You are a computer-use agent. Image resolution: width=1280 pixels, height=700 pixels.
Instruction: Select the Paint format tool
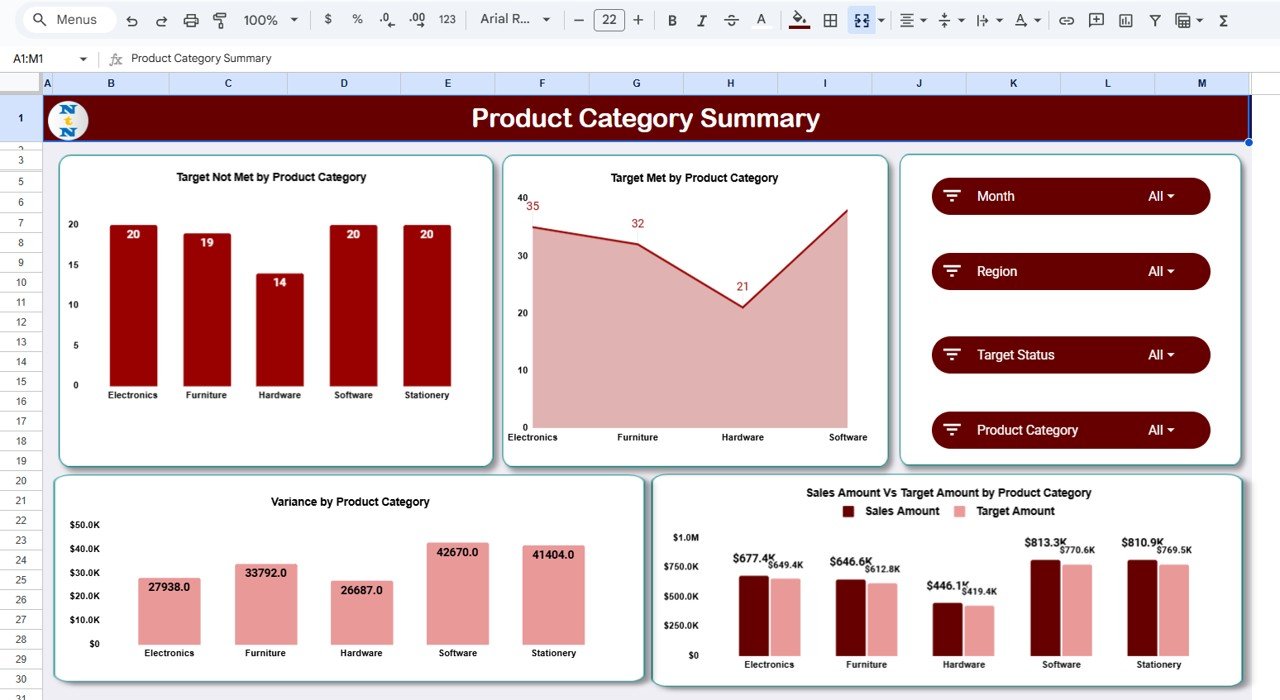pyautogui.click(x=219, y=19)
